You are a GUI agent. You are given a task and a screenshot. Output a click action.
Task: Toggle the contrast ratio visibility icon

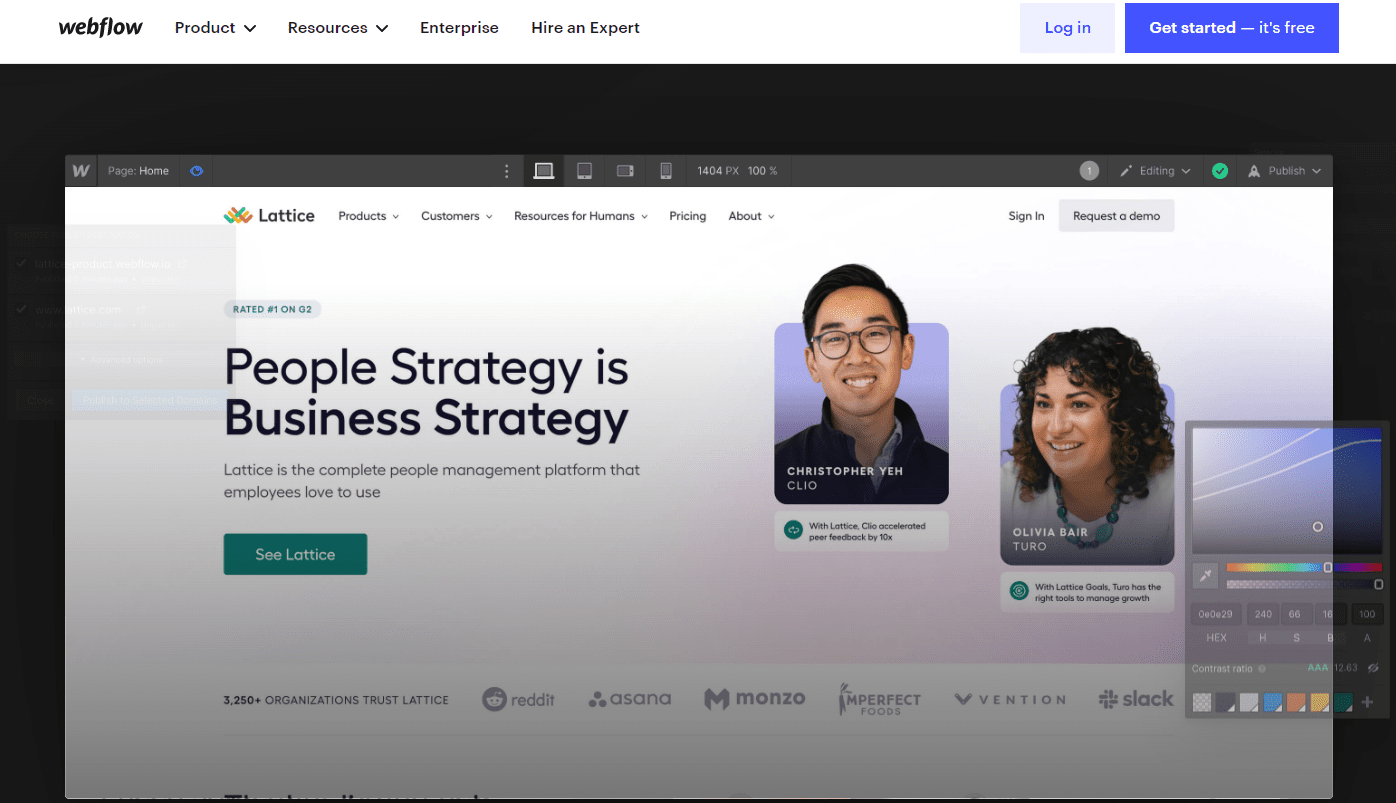click(1373, 668)
